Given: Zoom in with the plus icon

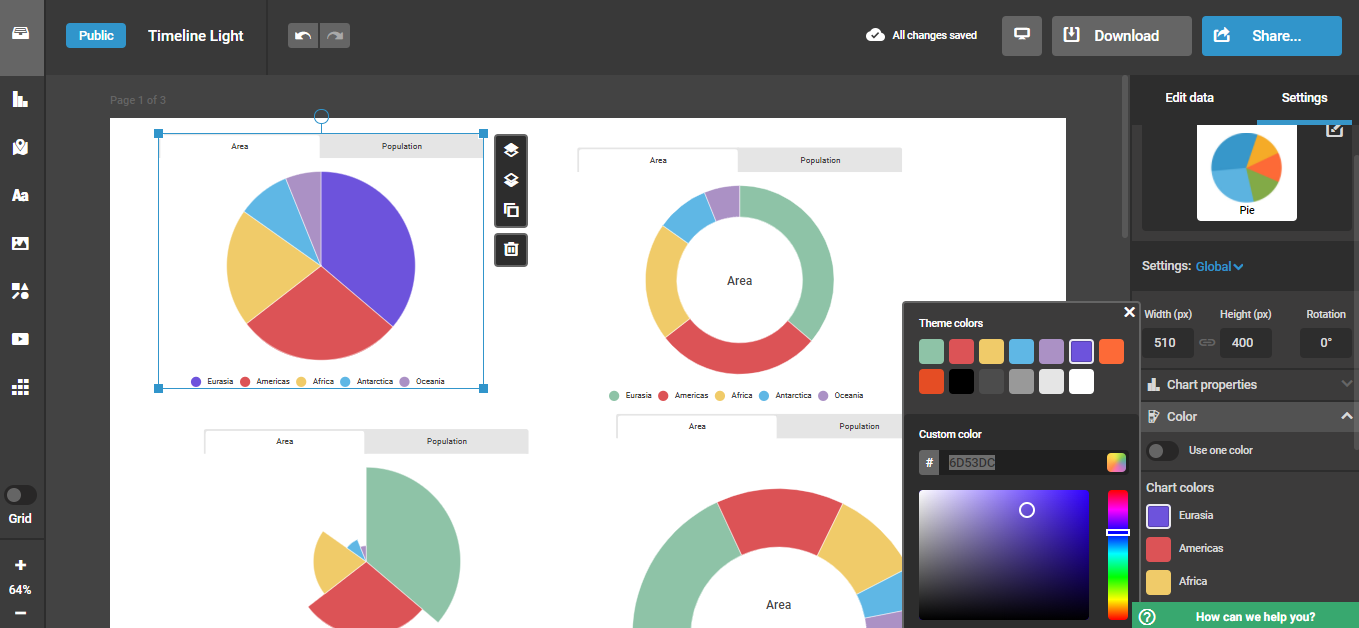Looking at the screenshot, I should 20,565.
